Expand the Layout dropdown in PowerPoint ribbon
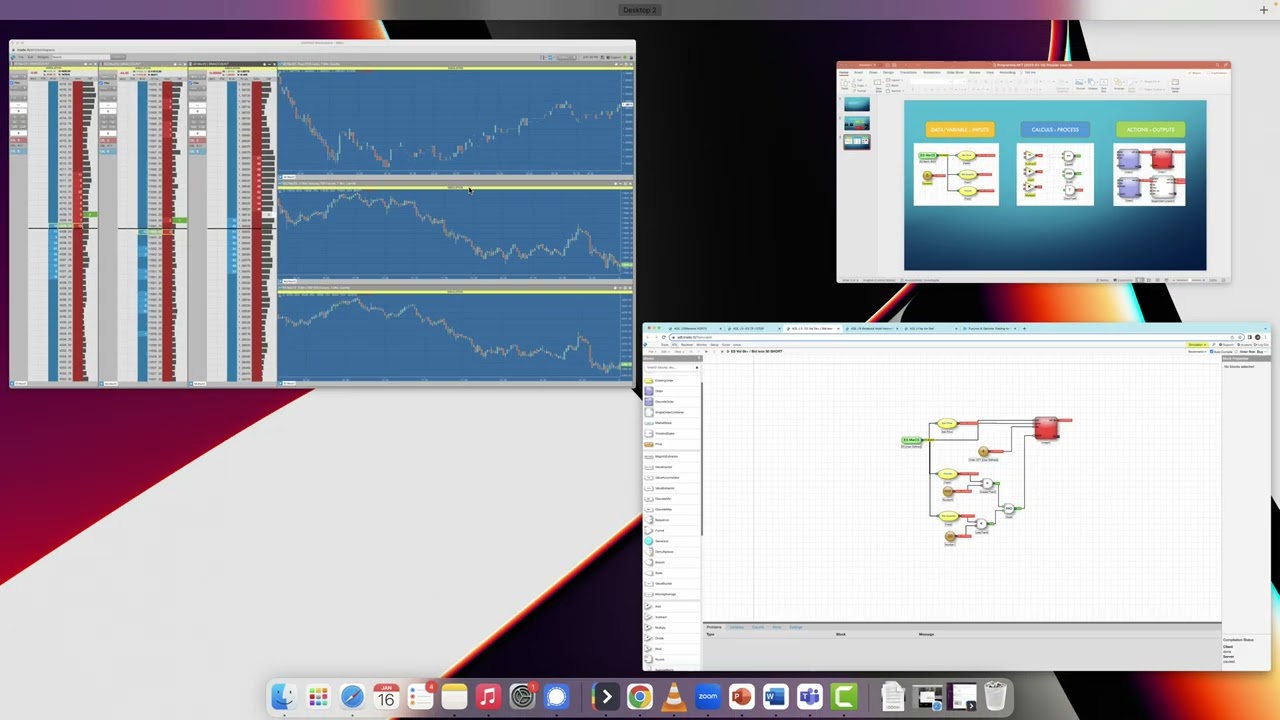 pyautogui.click(x=894, y=80)
